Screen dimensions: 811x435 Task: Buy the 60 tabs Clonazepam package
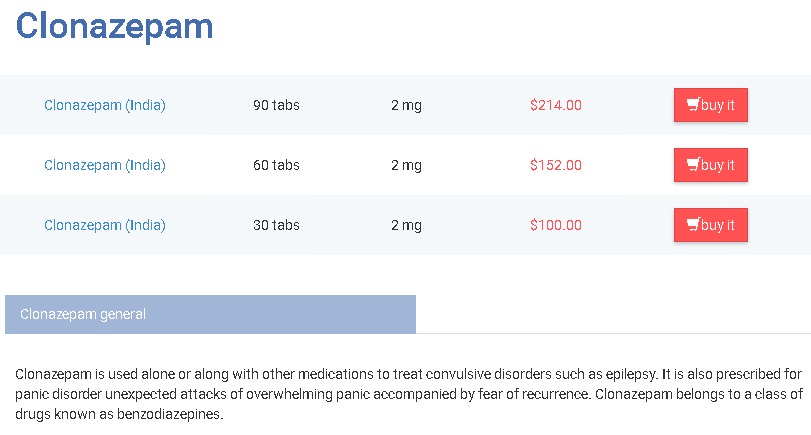pos(711,165)
